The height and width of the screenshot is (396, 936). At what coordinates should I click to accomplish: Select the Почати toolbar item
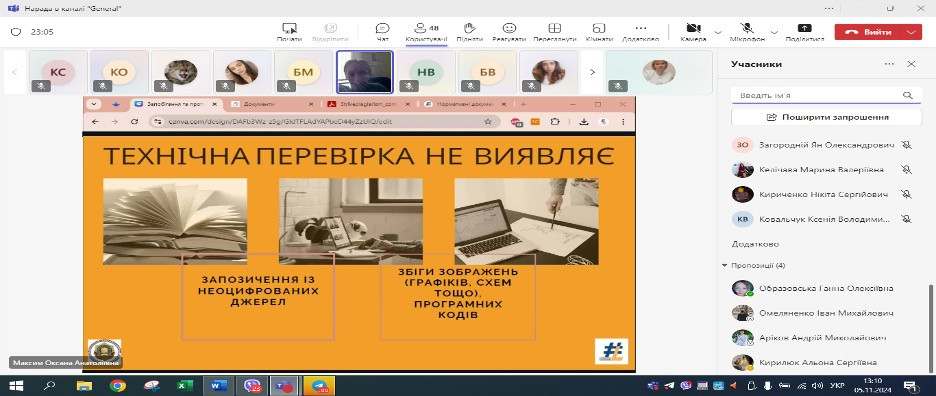click(x=289, y=32)
